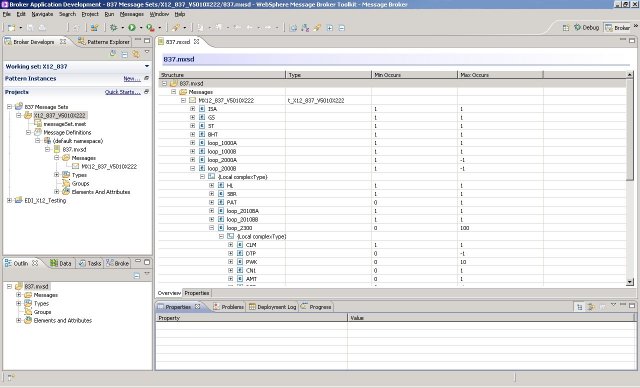Select the 837.mxsd node in Outline
The width and height of the screenshot is (640, 388).
tap(36, 286)
